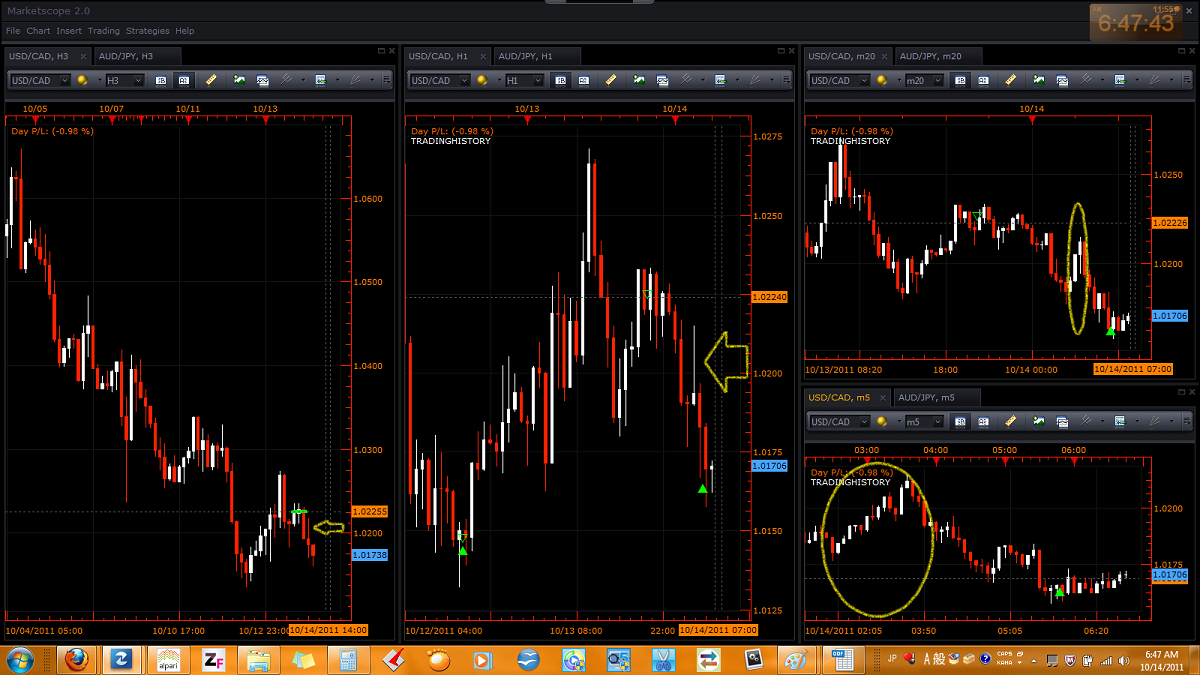Toggle the Ask price button in H1 chart toolbar
This screenshot has width=1200, height=675.
(x=584, y=80)
